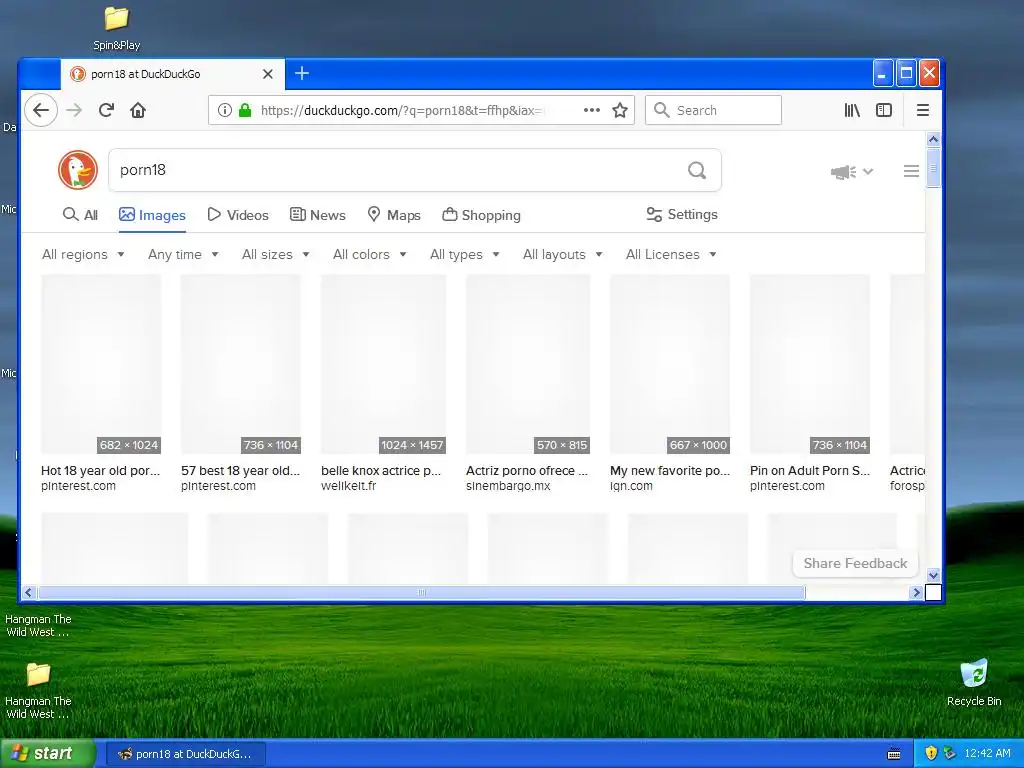Image resolution: width=1024 pixels, height=768 pixels.
Task: Click the vertical scrollbar up arrow
Action: [x=933, y=139]
